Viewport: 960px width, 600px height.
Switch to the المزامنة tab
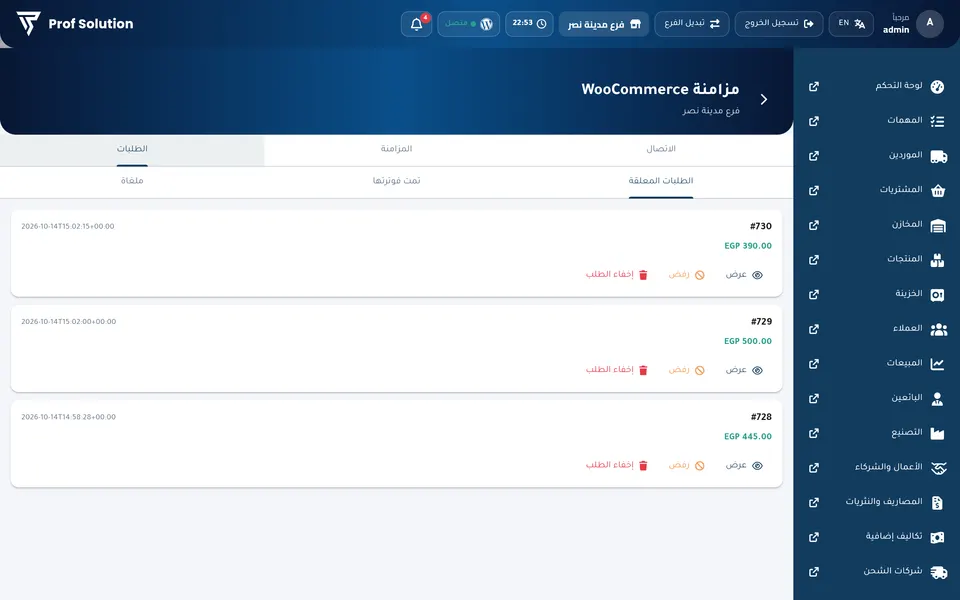click(x=396, y=150)
